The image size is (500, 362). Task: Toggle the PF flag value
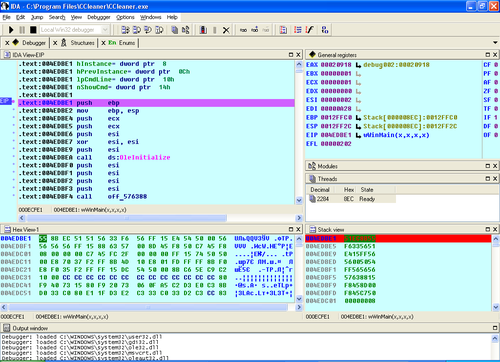coord(496,74)
